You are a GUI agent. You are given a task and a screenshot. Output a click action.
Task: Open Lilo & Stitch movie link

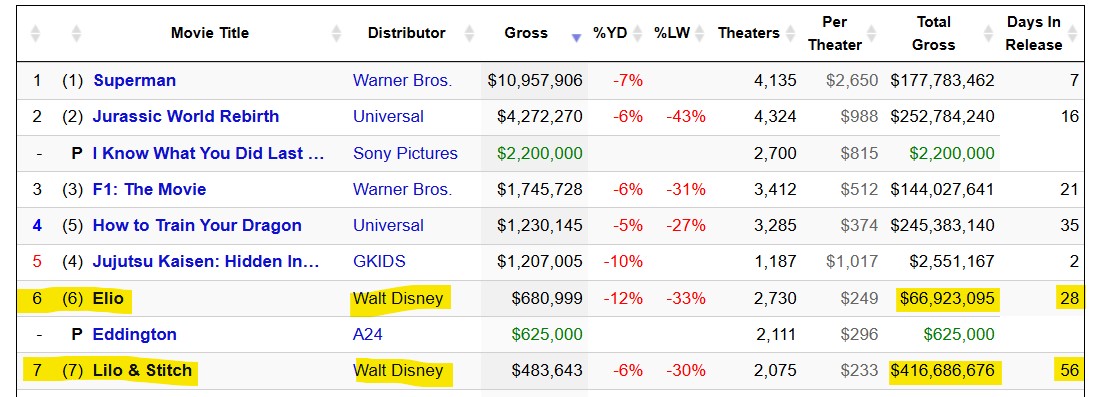(x=142, y=370)
